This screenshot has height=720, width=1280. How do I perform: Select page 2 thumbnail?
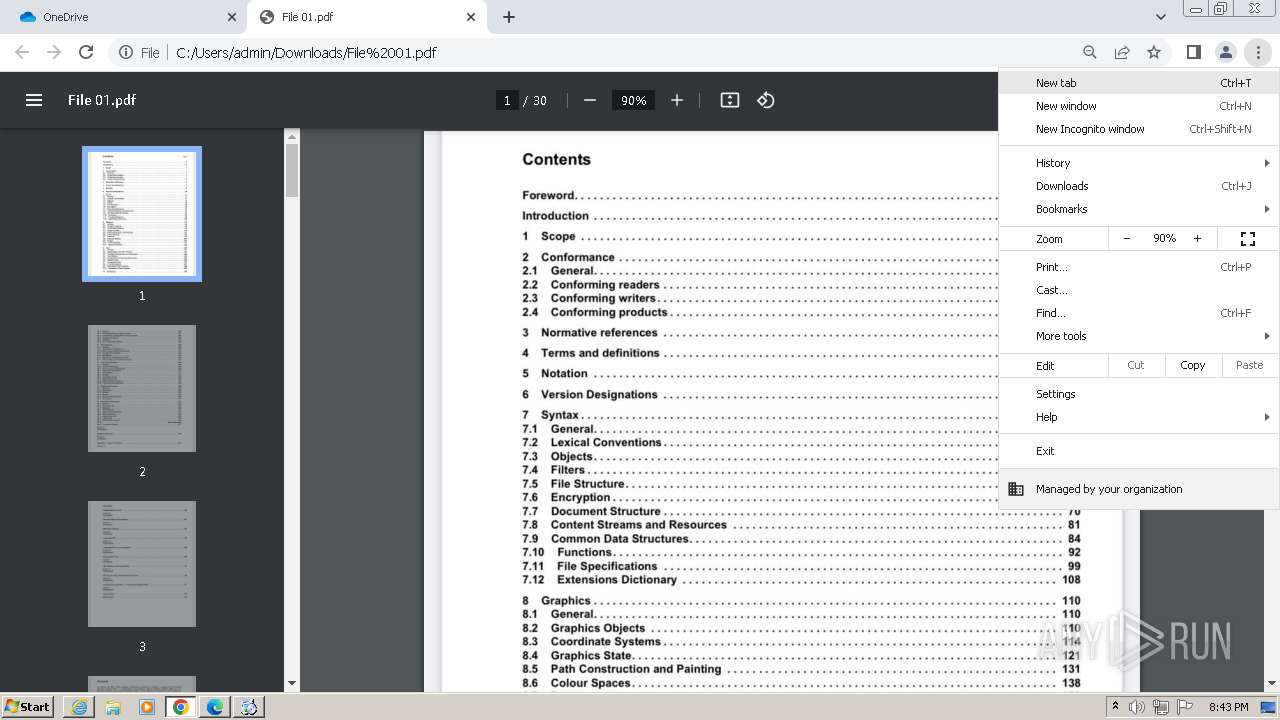pos(142,388)
